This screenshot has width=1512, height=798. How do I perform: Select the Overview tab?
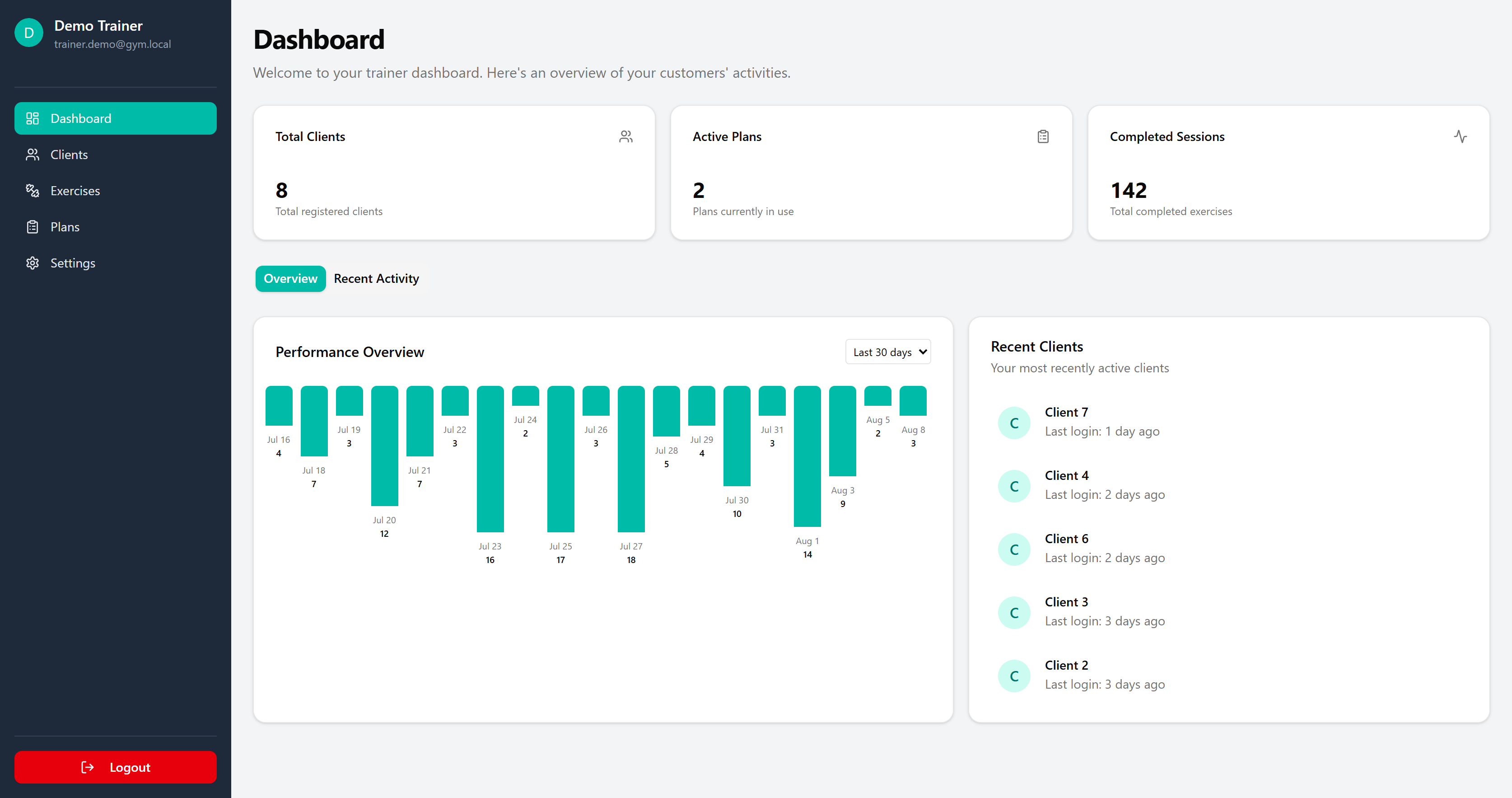tap(290, 278)
